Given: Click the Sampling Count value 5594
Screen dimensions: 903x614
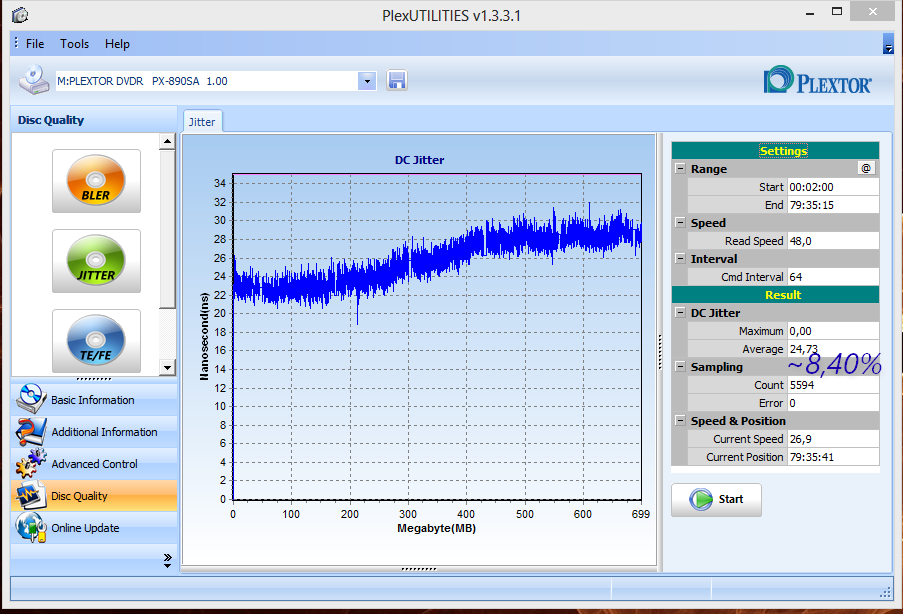Looking at the screenshot, I should [833, 385].
